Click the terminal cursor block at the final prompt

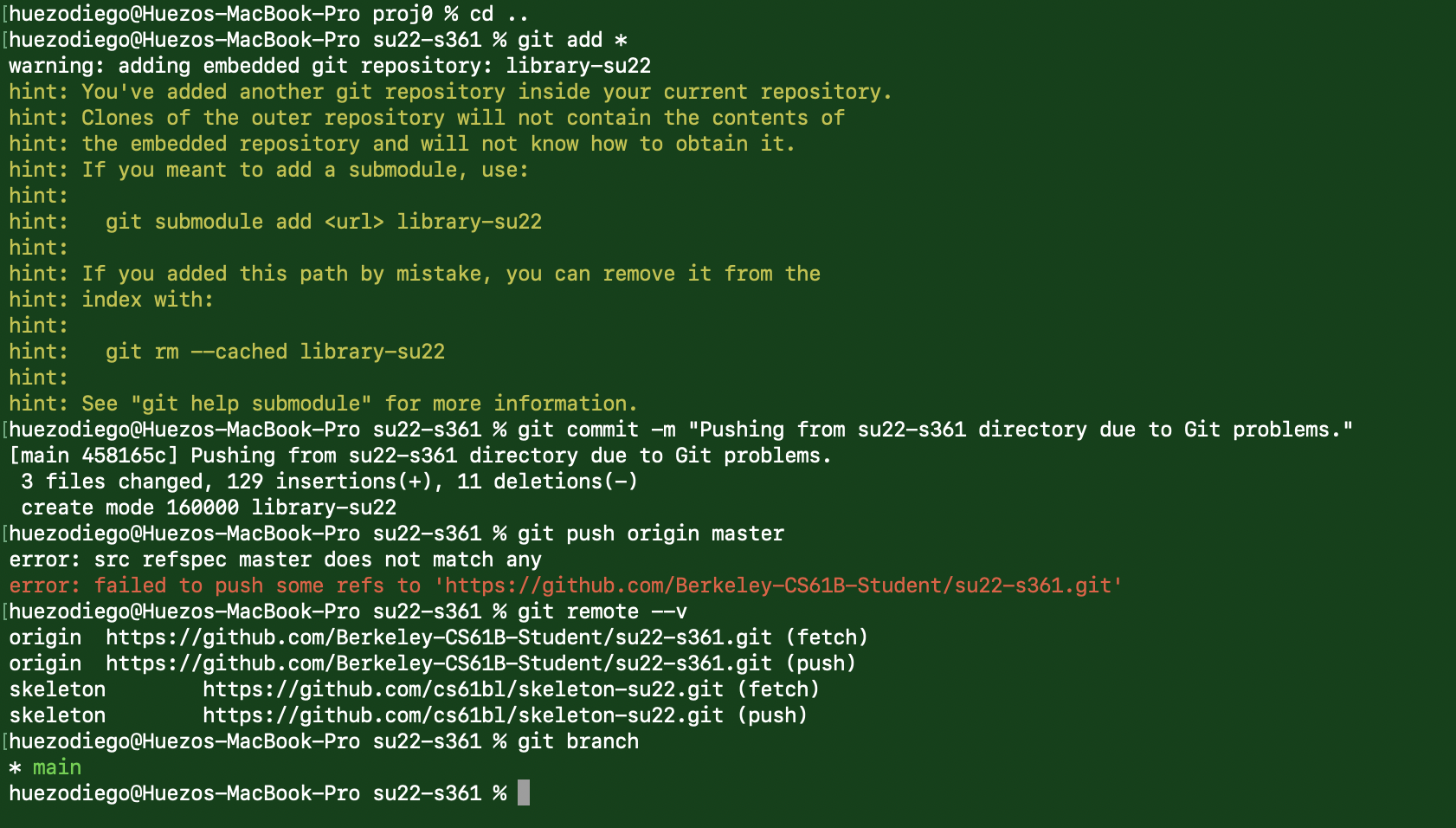(524, 792)
